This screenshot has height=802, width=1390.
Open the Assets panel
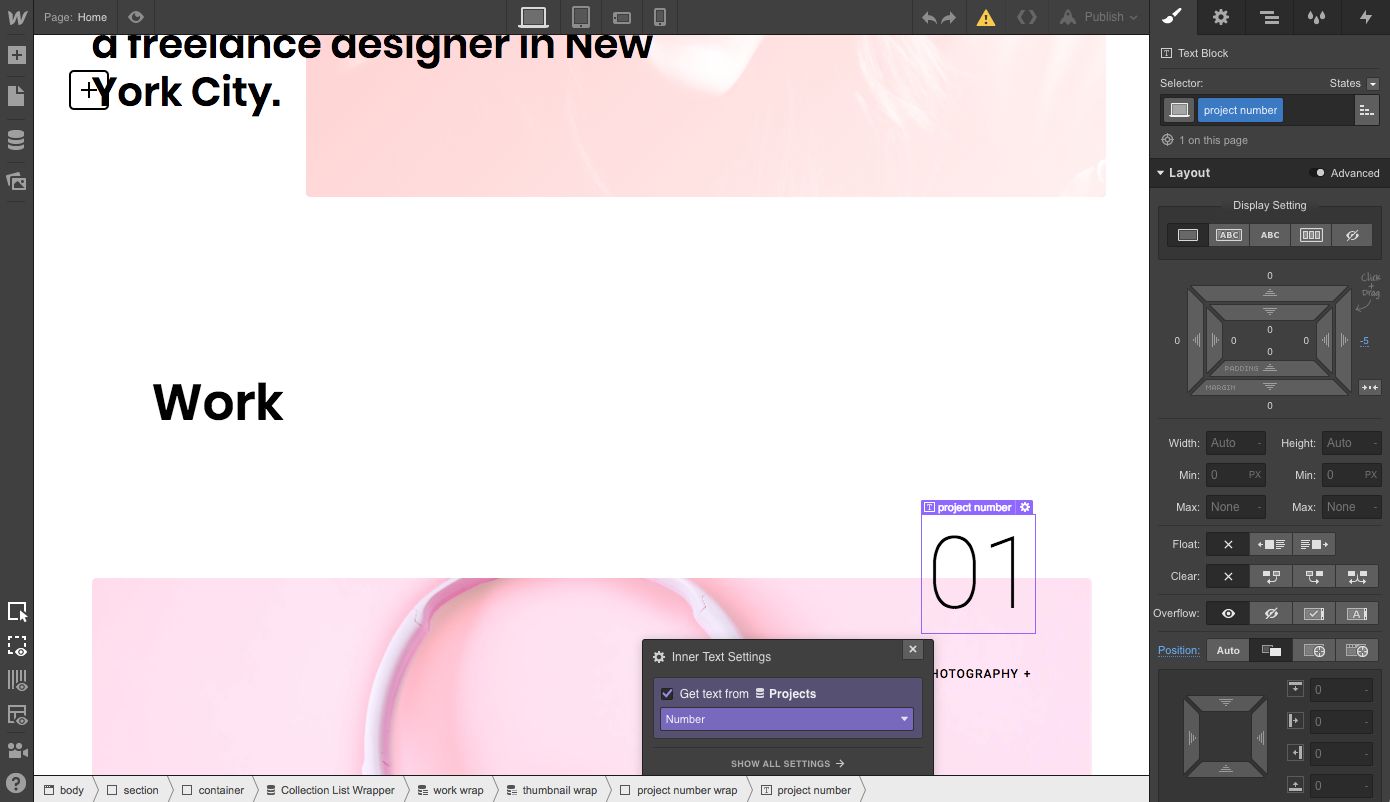pyautogui.click(x=16, y=182)
